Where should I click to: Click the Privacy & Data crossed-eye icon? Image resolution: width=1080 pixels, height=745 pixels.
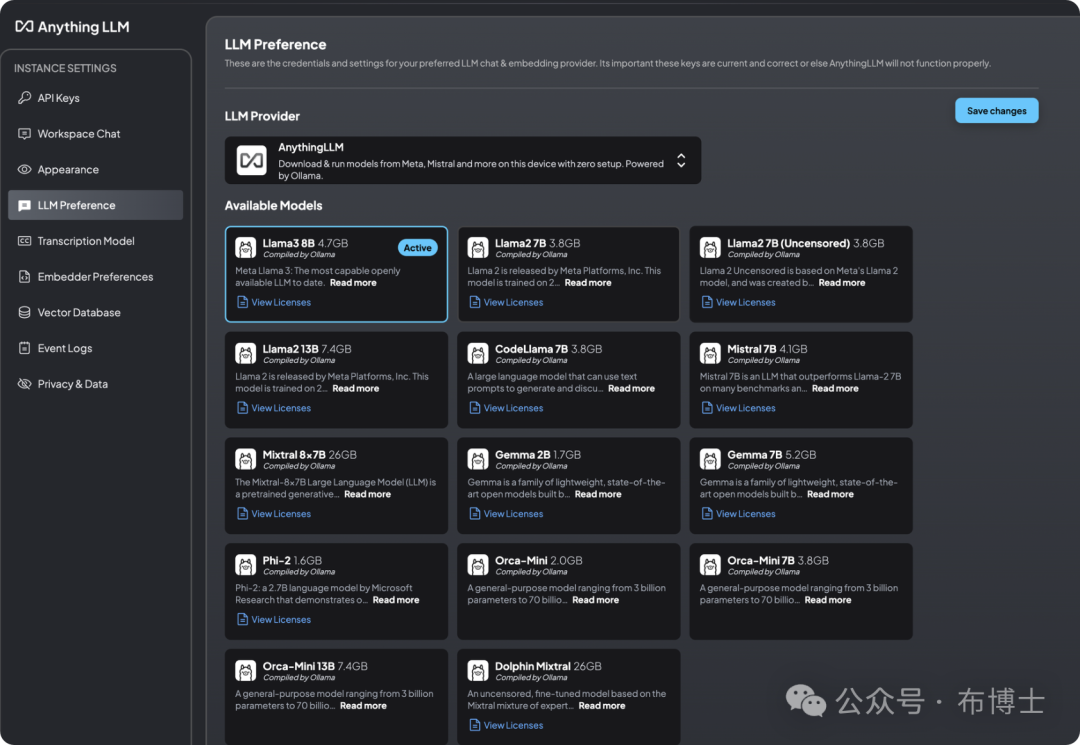point(24,384)
